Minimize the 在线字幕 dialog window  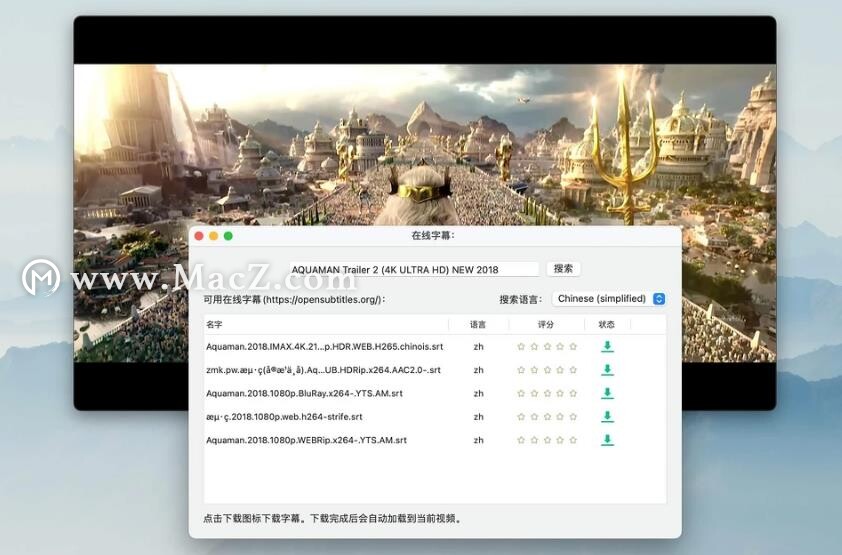click(x=213, y=236)
